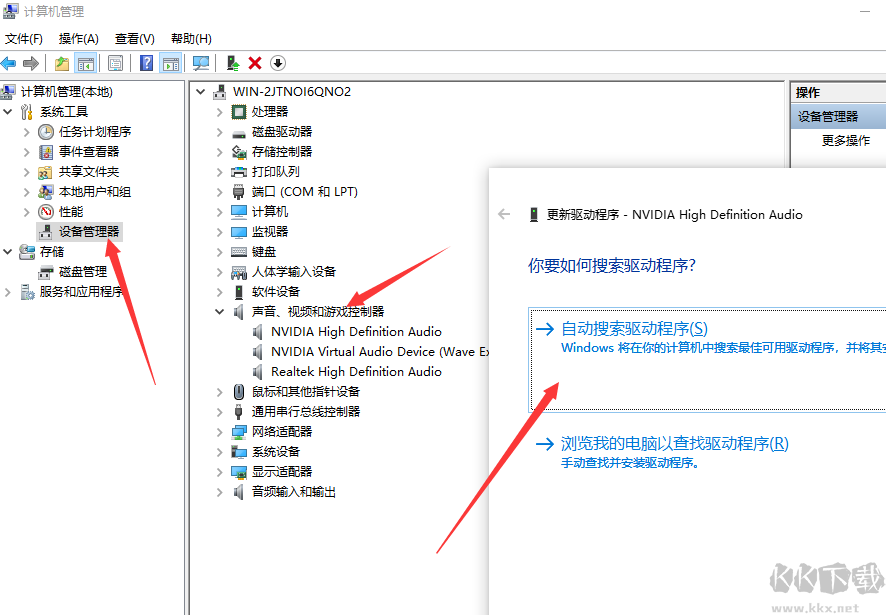The width and height of the screenshot is (886, 615).
Task: Click the Back arrow in the toolbar
Action: [10, 62]
